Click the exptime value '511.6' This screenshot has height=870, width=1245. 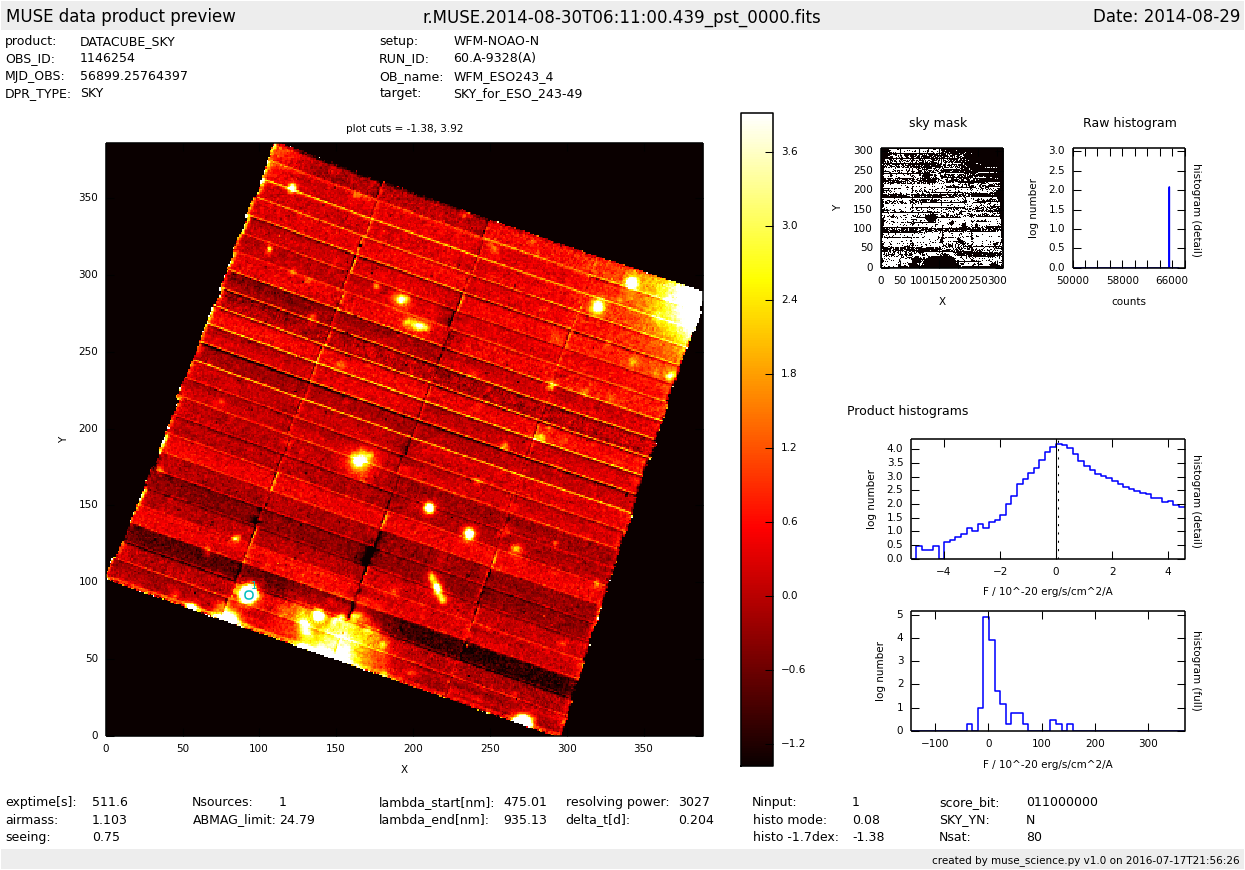[110, 802]
